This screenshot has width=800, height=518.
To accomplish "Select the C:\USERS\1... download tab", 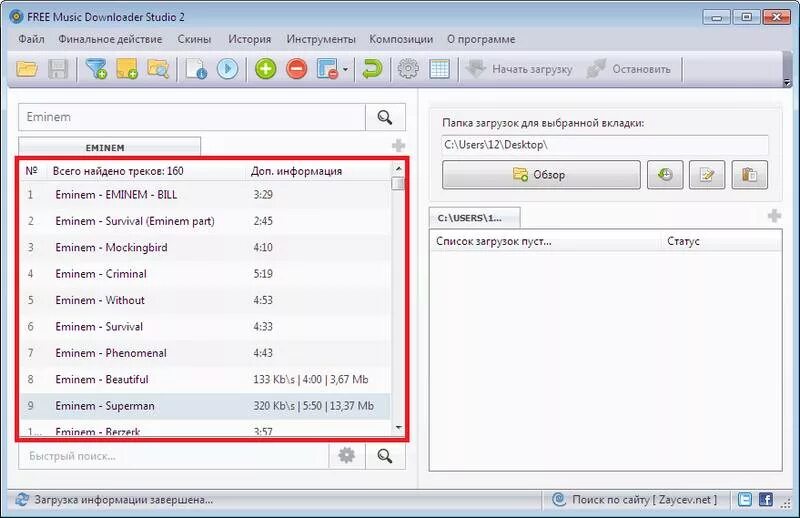I will coord(474,218).
